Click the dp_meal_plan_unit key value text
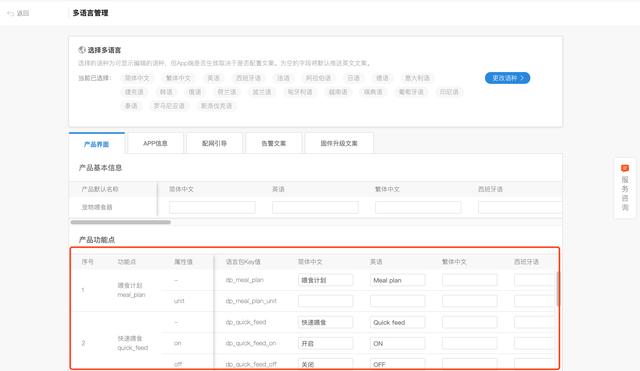Screen dimensions: 640x371 [x=251, y=301]
